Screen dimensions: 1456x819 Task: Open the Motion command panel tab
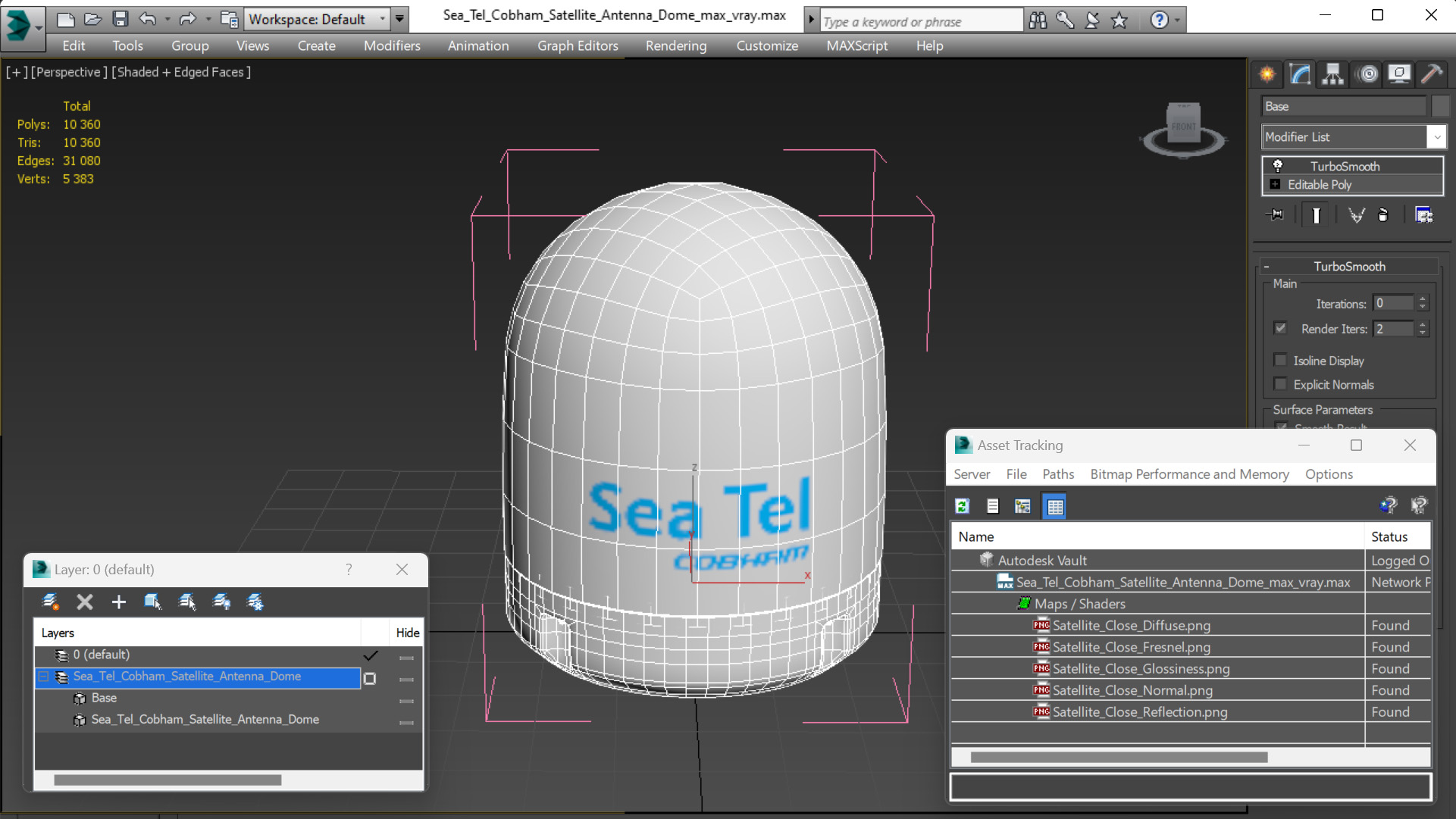tap(1367, 73)
